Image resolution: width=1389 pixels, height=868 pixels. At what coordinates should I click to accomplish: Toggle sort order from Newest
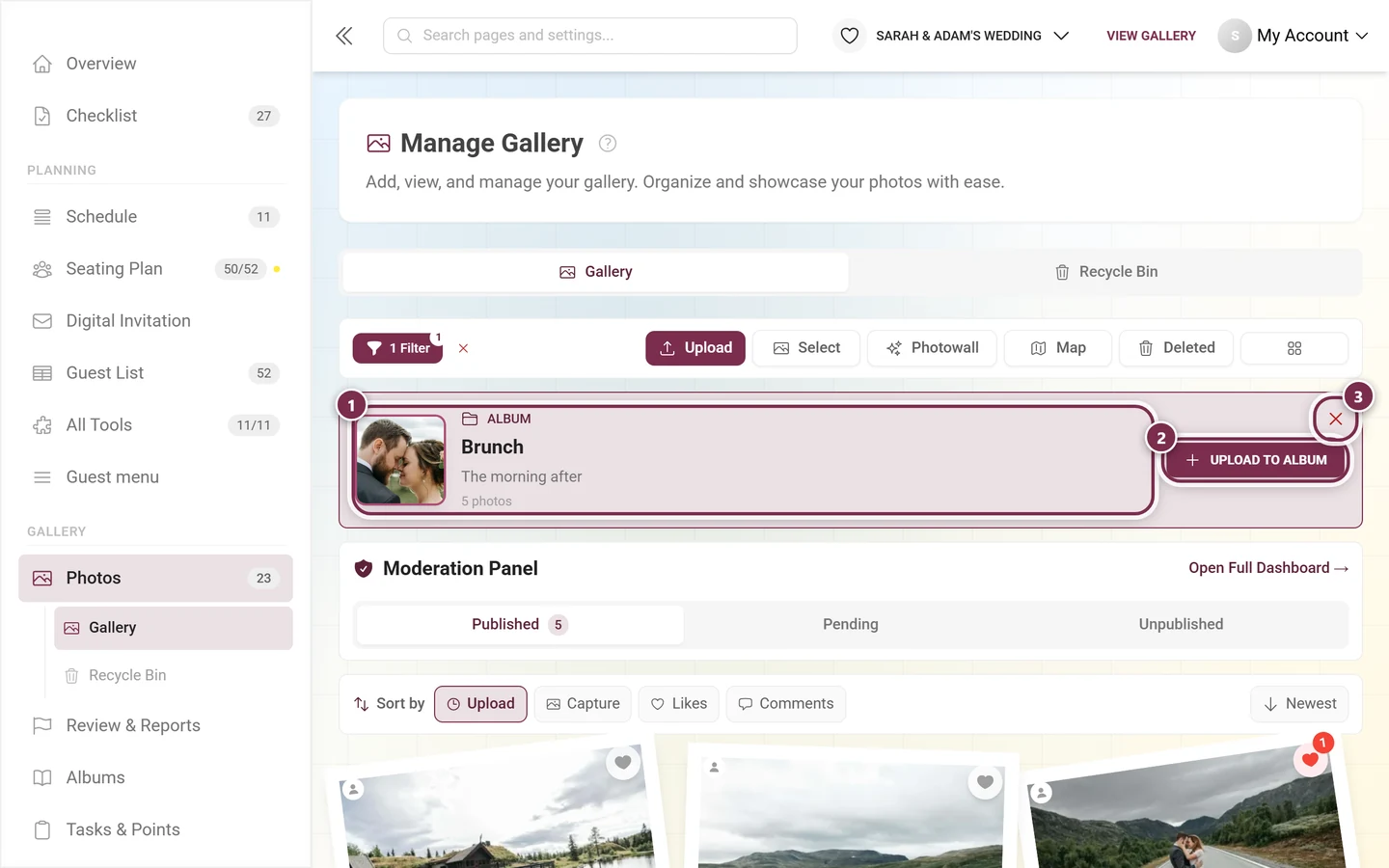(1299, 704)
